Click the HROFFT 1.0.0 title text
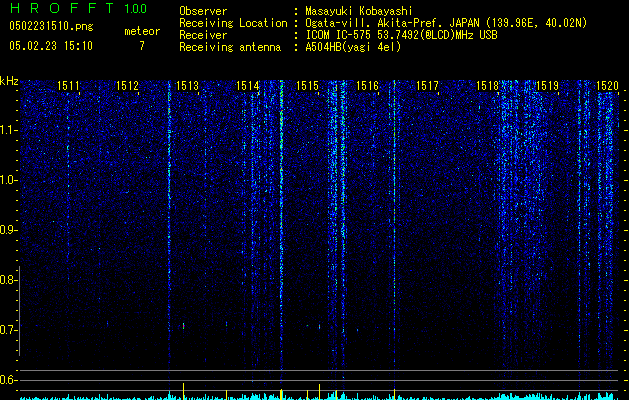 78,8
